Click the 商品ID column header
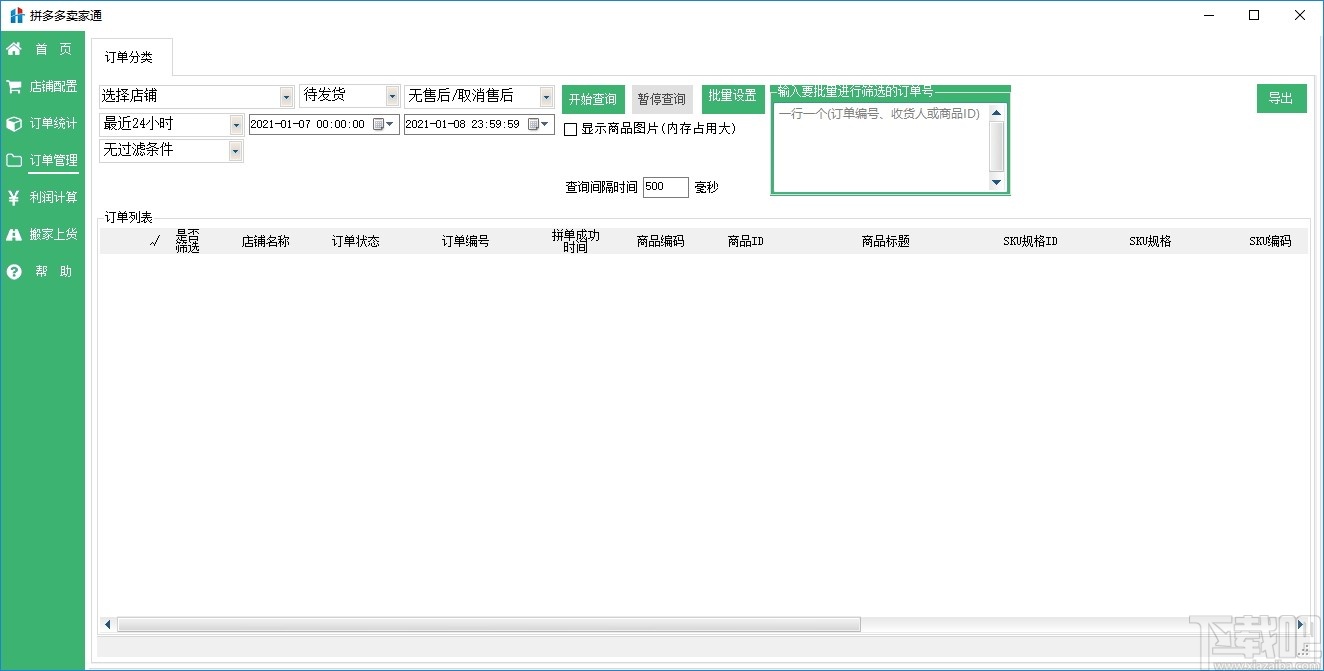The width and height of the screenshot is (1324, 671). coord(746,241)
